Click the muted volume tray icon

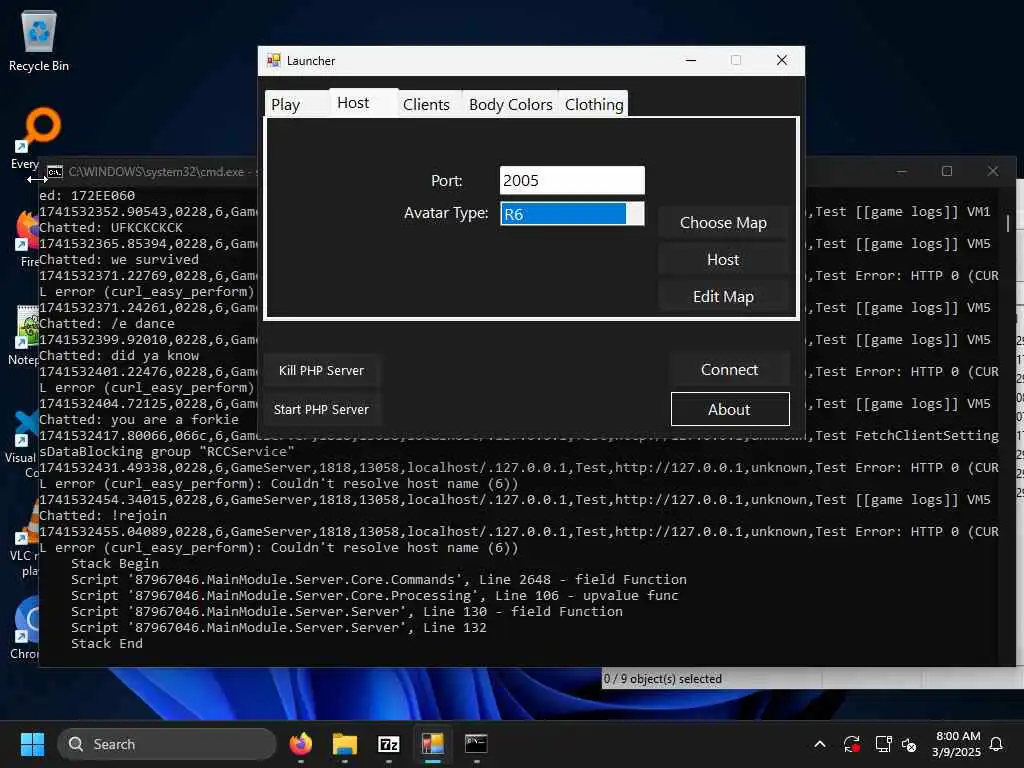tap(908, 744)
